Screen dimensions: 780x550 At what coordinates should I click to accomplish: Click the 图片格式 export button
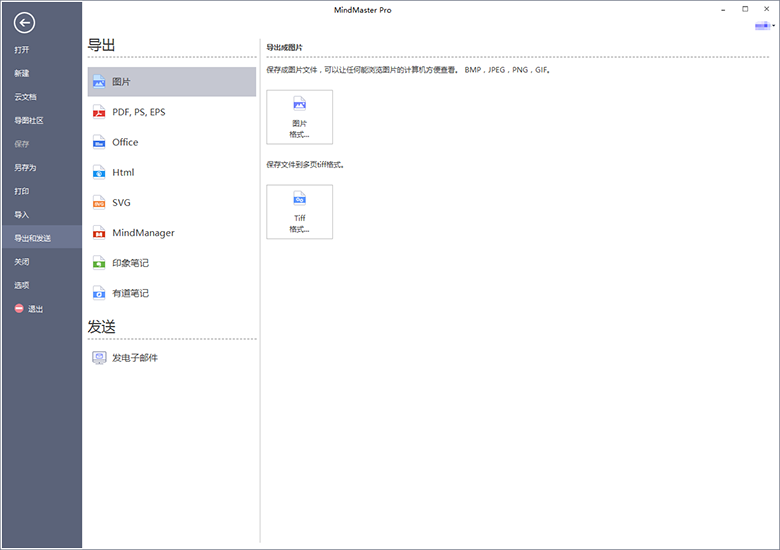(299, 117)
